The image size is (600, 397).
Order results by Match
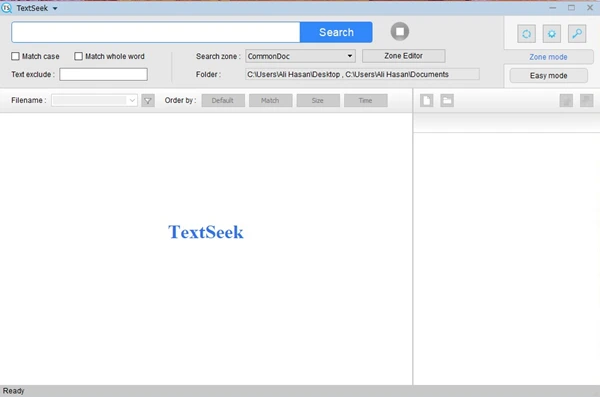[x=270, y=101]
